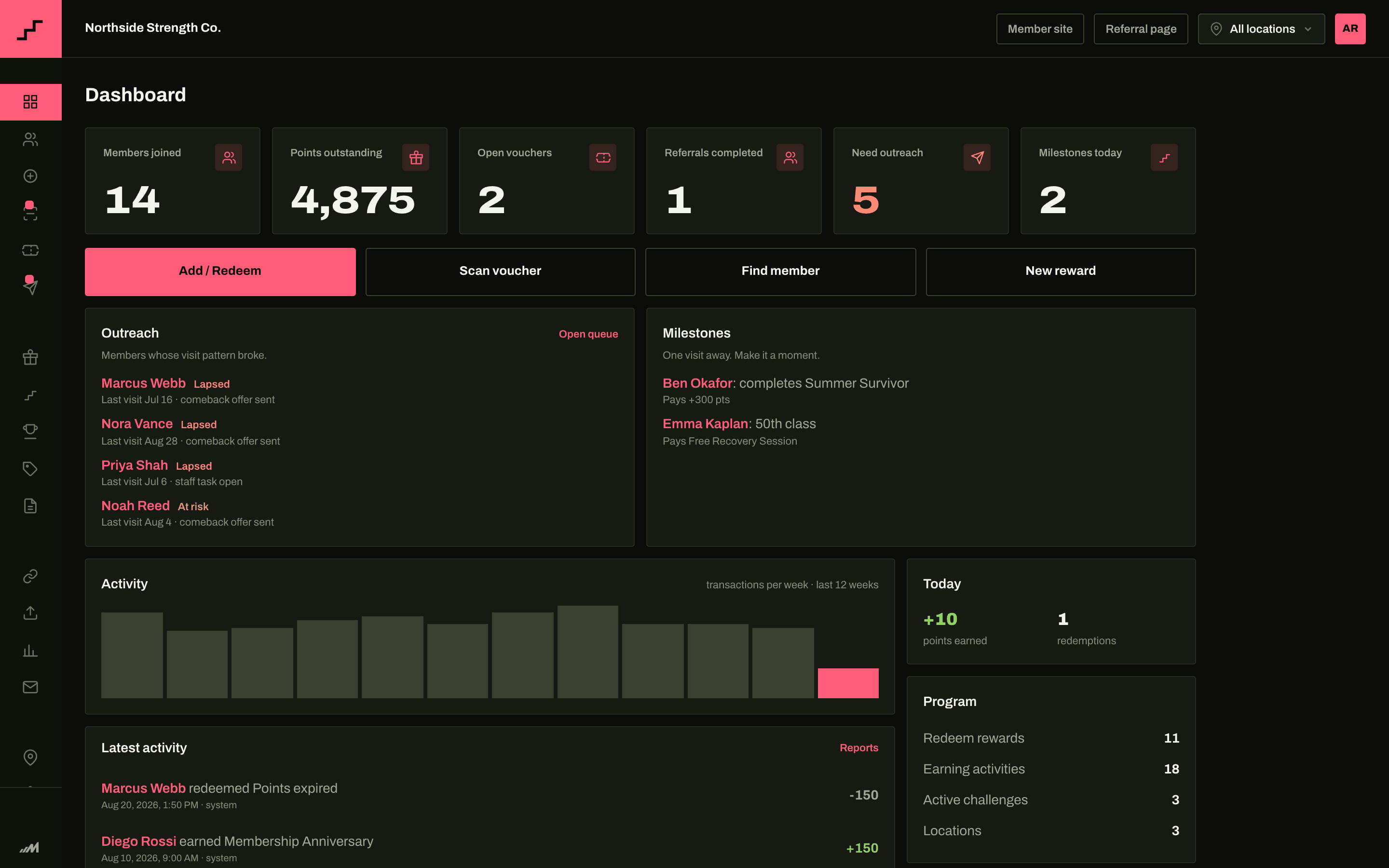Open the outreach paper-plane icon in sidebar
The height and width of the screenshot is (868, 1389).
point(30,286)
